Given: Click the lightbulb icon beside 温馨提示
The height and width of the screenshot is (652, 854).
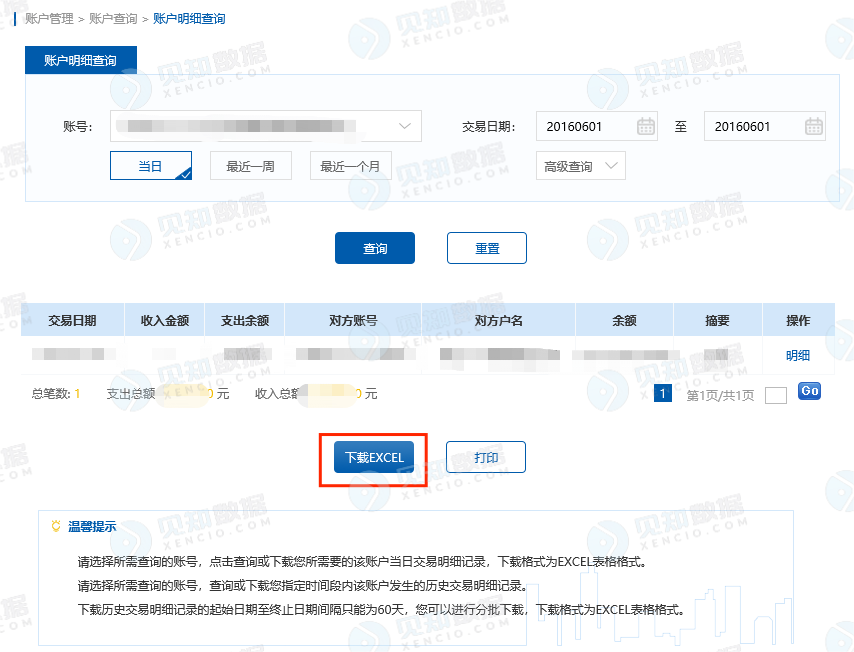Looking at the screenshot, I should click(x=56, y=526).
